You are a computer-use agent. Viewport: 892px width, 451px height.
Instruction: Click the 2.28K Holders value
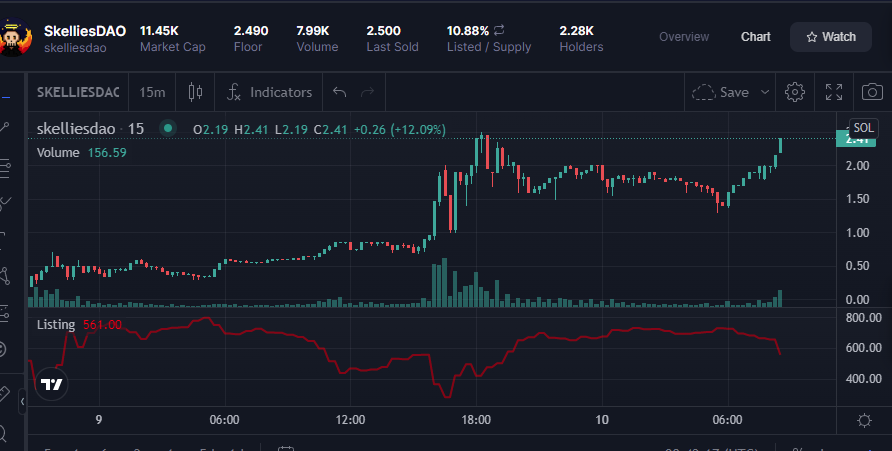[x=577, y=31]
